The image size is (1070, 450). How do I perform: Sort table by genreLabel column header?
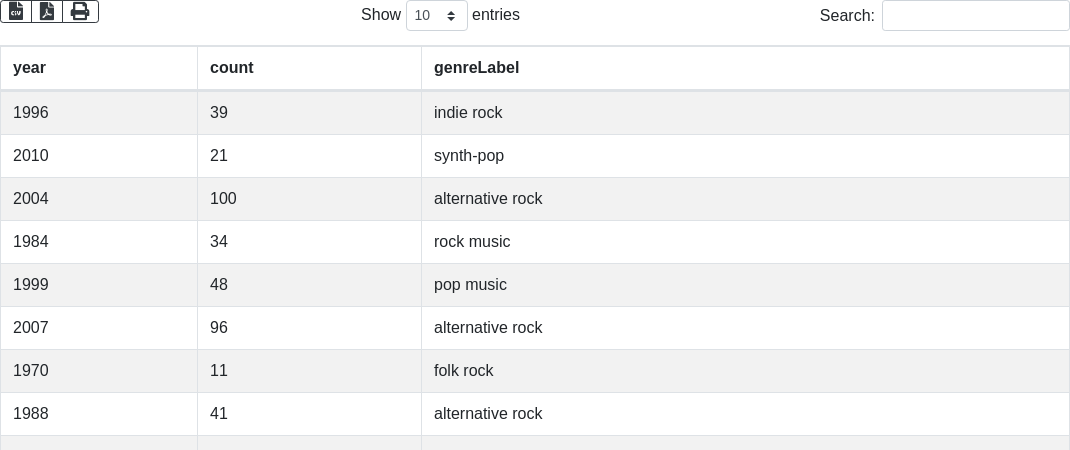476,68
